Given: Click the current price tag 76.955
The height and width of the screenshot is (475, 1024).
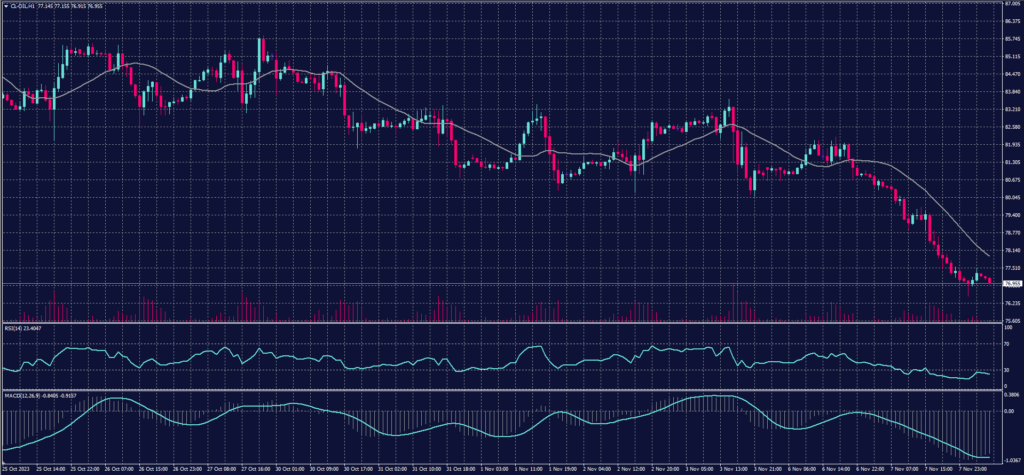Looking at the screenshot, I should 1008,284.
